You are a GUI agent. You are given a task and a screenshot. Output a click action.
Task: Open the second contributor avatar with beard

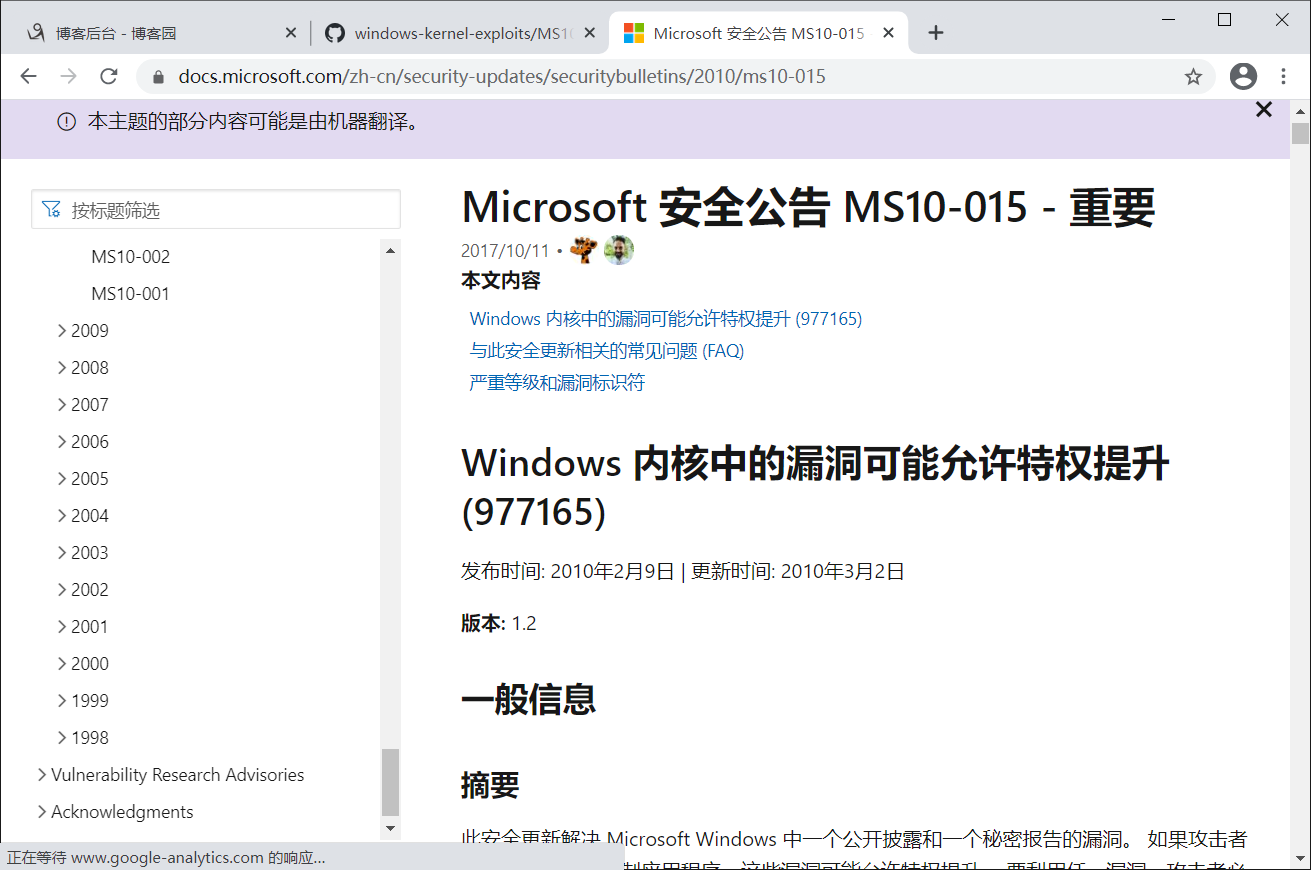click(619, 250)
